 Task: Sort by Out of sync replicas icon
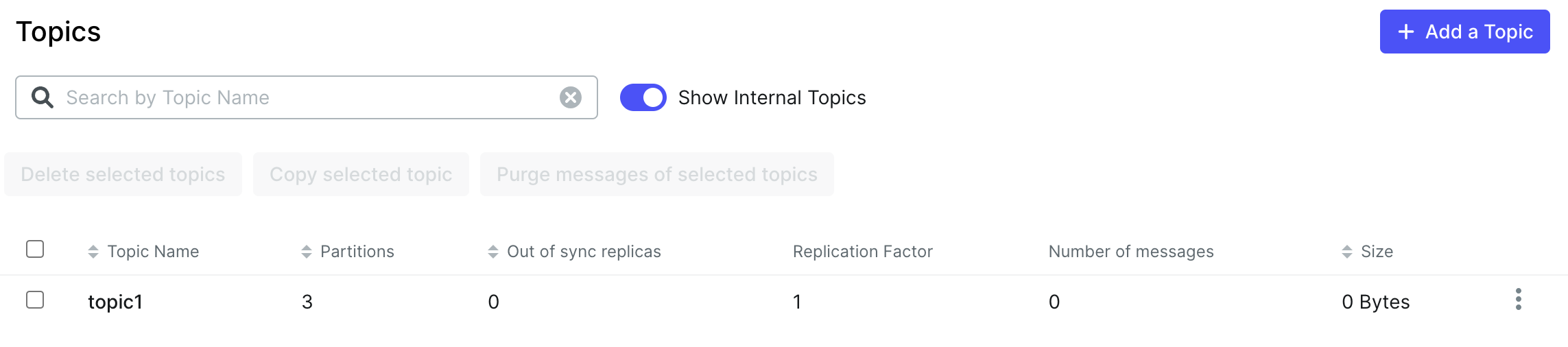coord(492,252)
